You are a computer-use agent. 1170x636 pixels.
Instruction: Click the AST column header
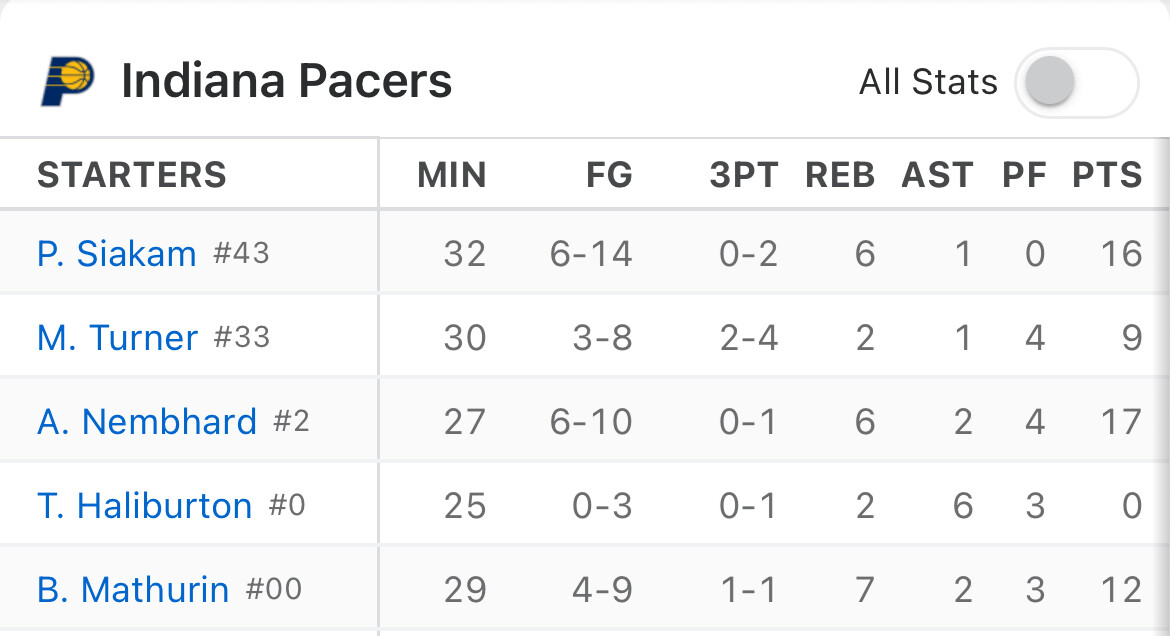click(x=937, y=175)
